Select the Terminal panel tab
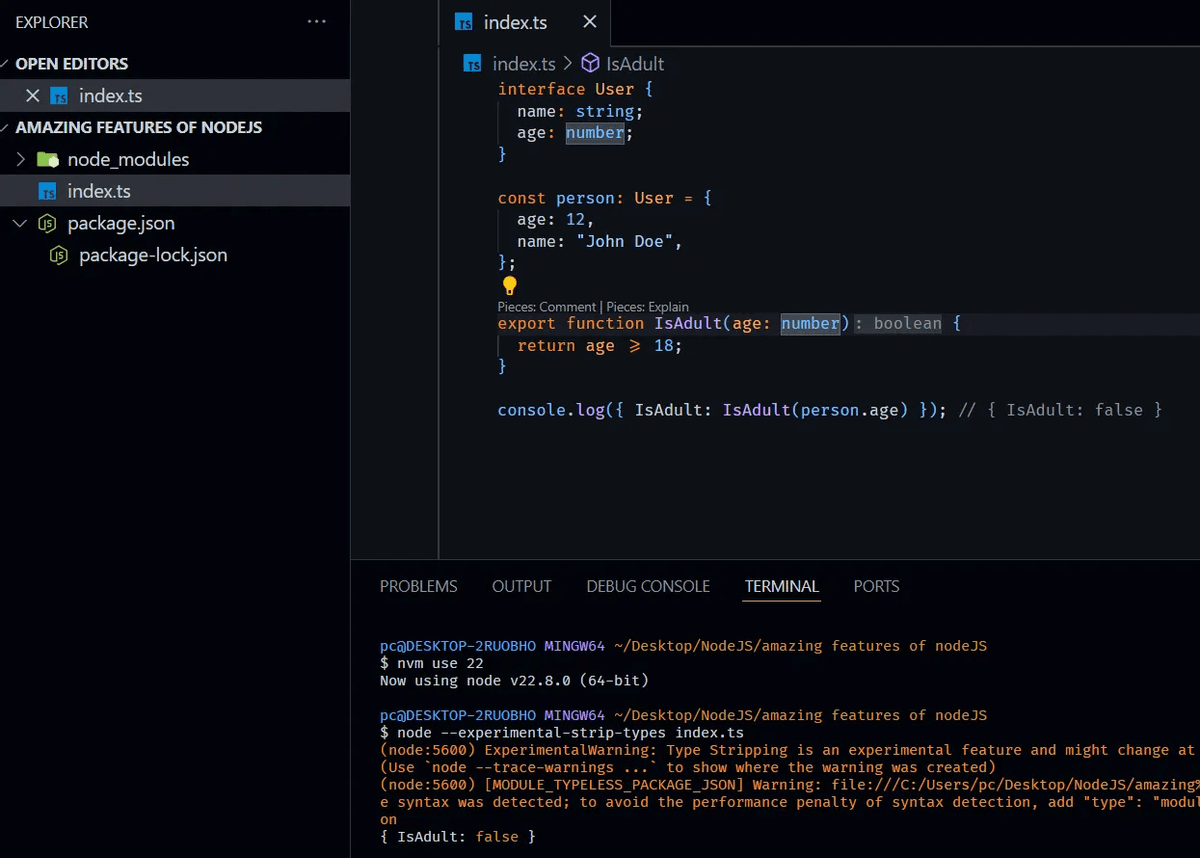 coord(782,586)
